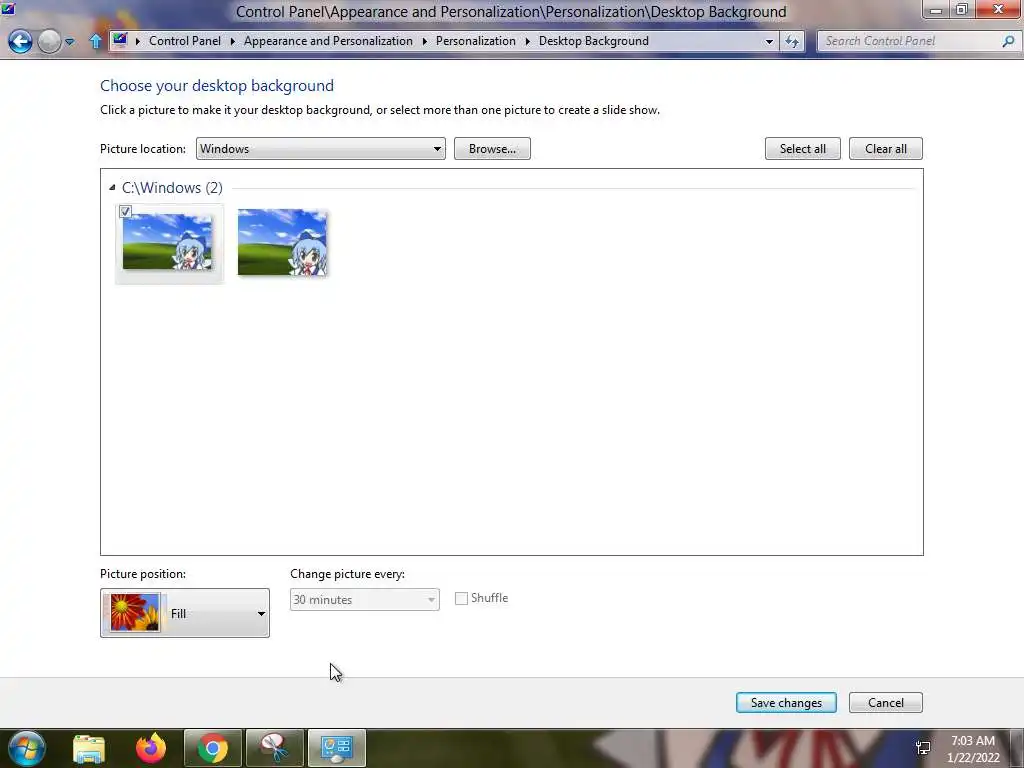The width and height of the screenshot is (1024, 768).
Task: Expand arrow after Control Panel breadcrumb
Action: coord(232,41)
